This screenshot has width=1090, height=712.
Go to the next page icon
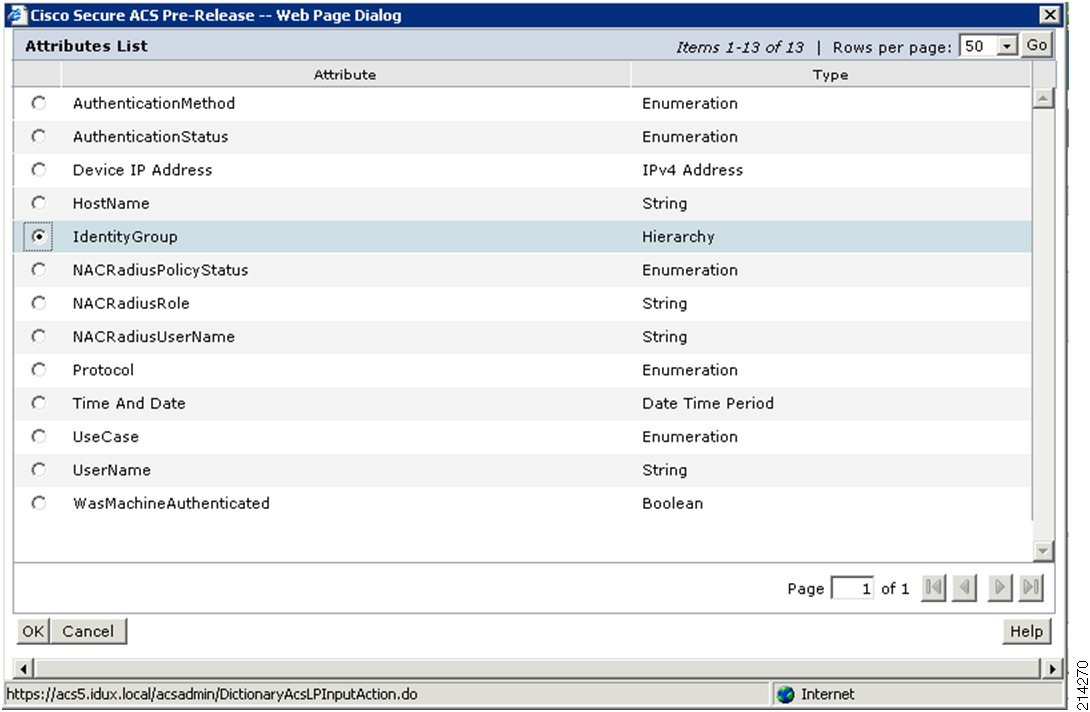pos(1000,588)
